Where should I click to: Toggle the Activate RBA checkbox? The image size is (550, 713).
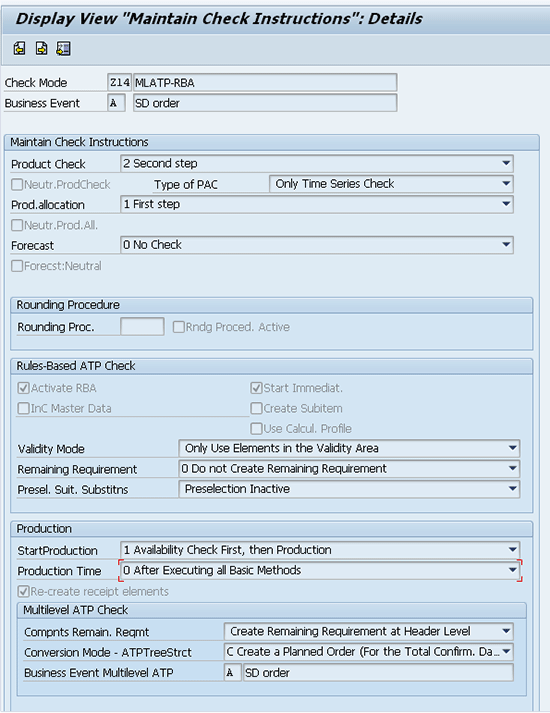23,388
